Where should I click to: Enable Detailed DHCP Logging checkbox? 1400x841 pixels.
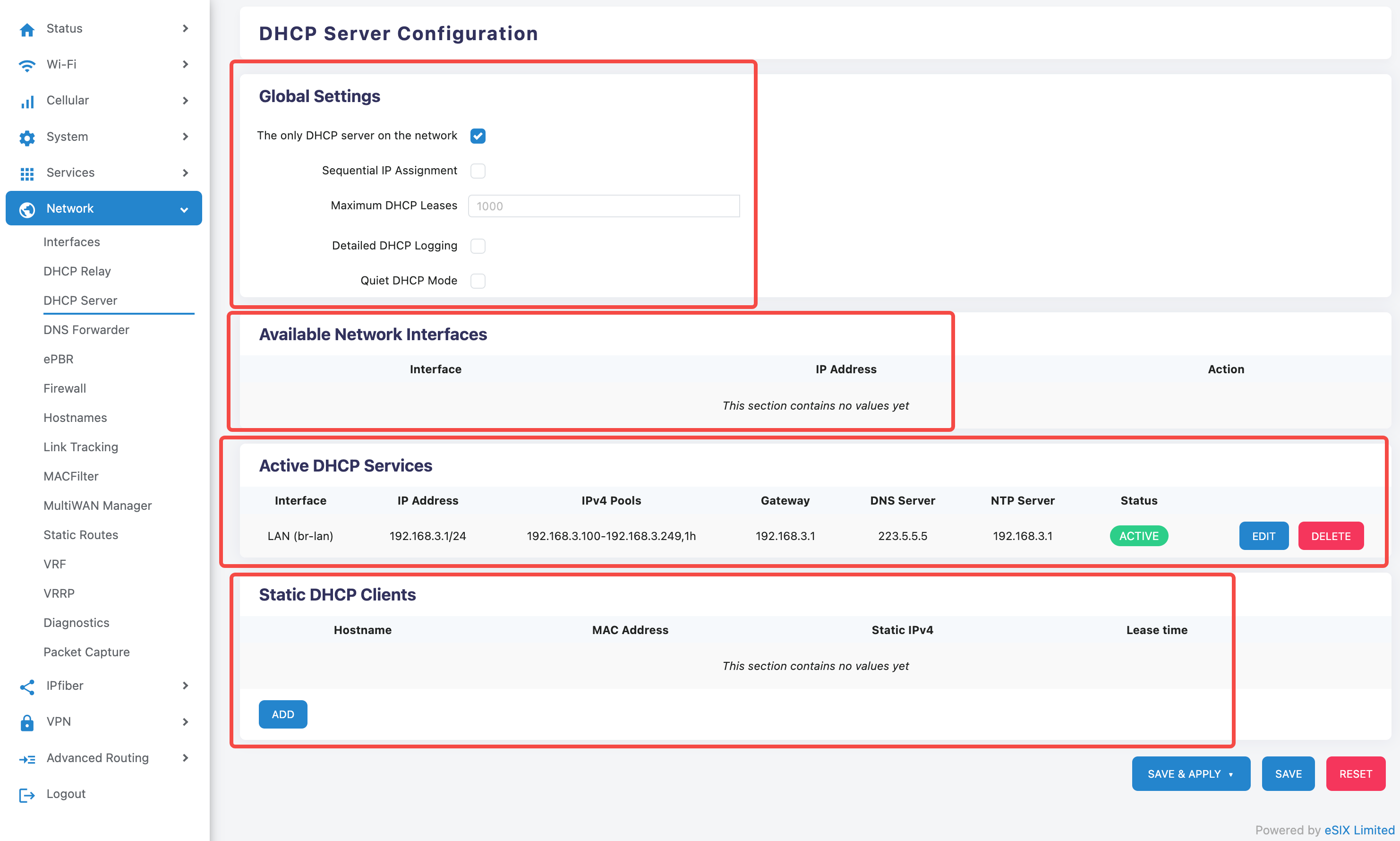(478, 246)
